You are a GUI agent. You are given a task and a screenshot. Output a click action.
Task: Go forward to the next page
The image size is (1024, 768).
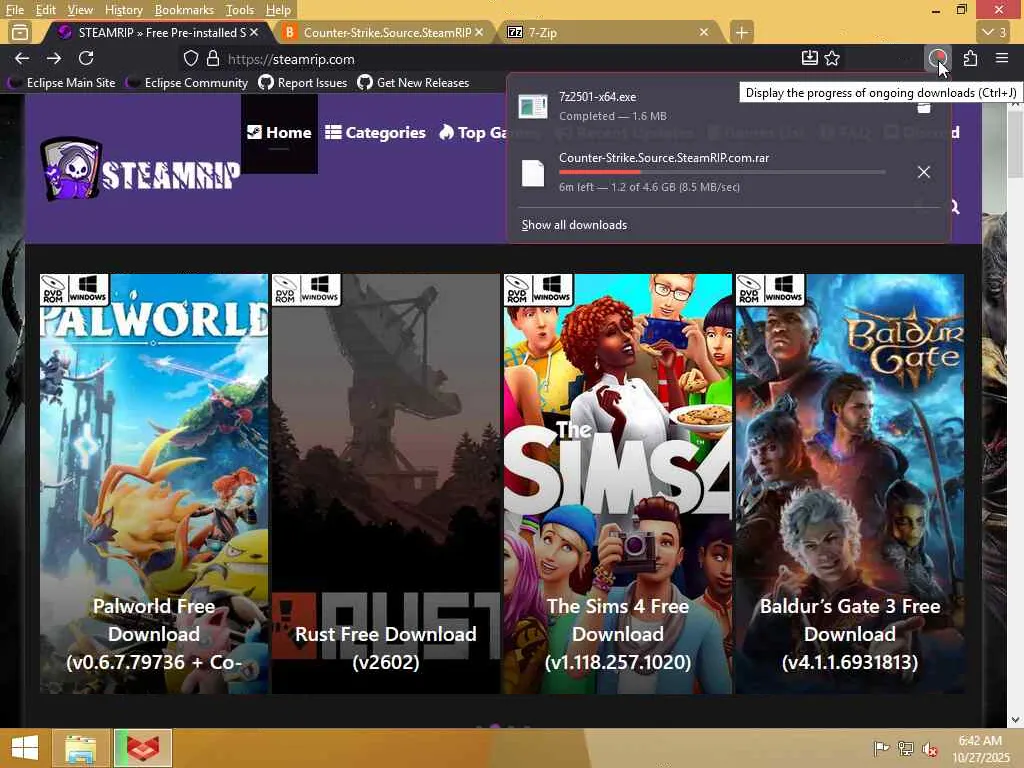[54, 58]
